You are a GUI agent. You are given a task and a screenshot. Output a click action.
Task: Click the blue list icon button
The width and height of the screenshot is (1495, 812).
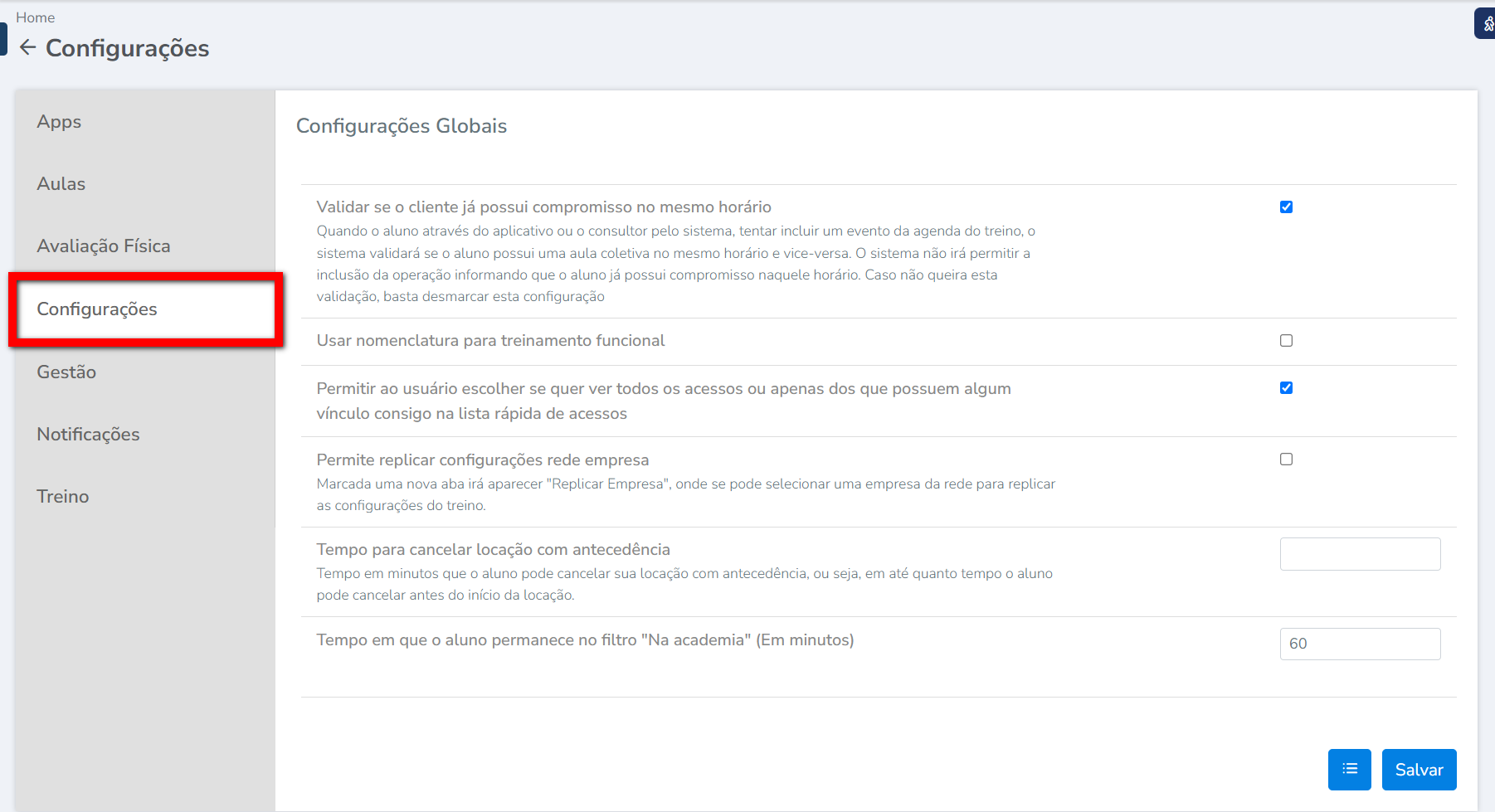pyautogui.click(x=1349, y=770)
